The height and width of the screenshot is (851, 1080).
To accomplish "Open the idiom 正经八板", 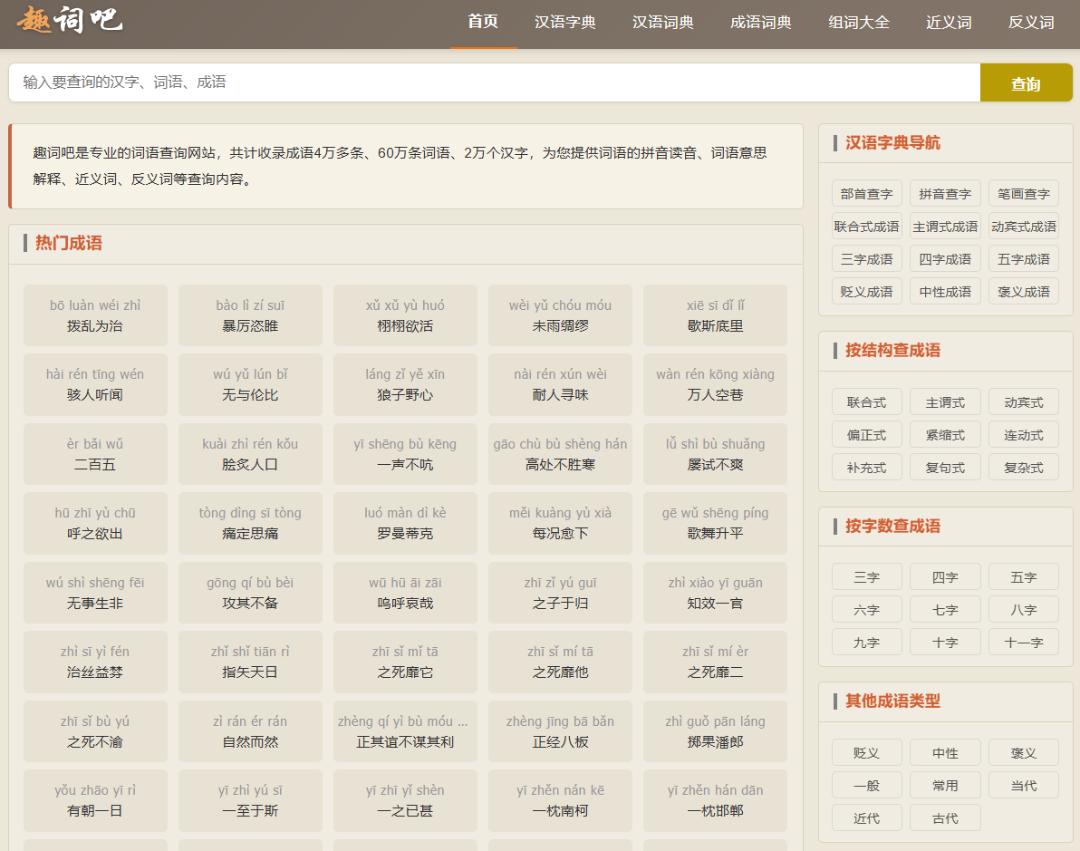I will click(560, 731).
